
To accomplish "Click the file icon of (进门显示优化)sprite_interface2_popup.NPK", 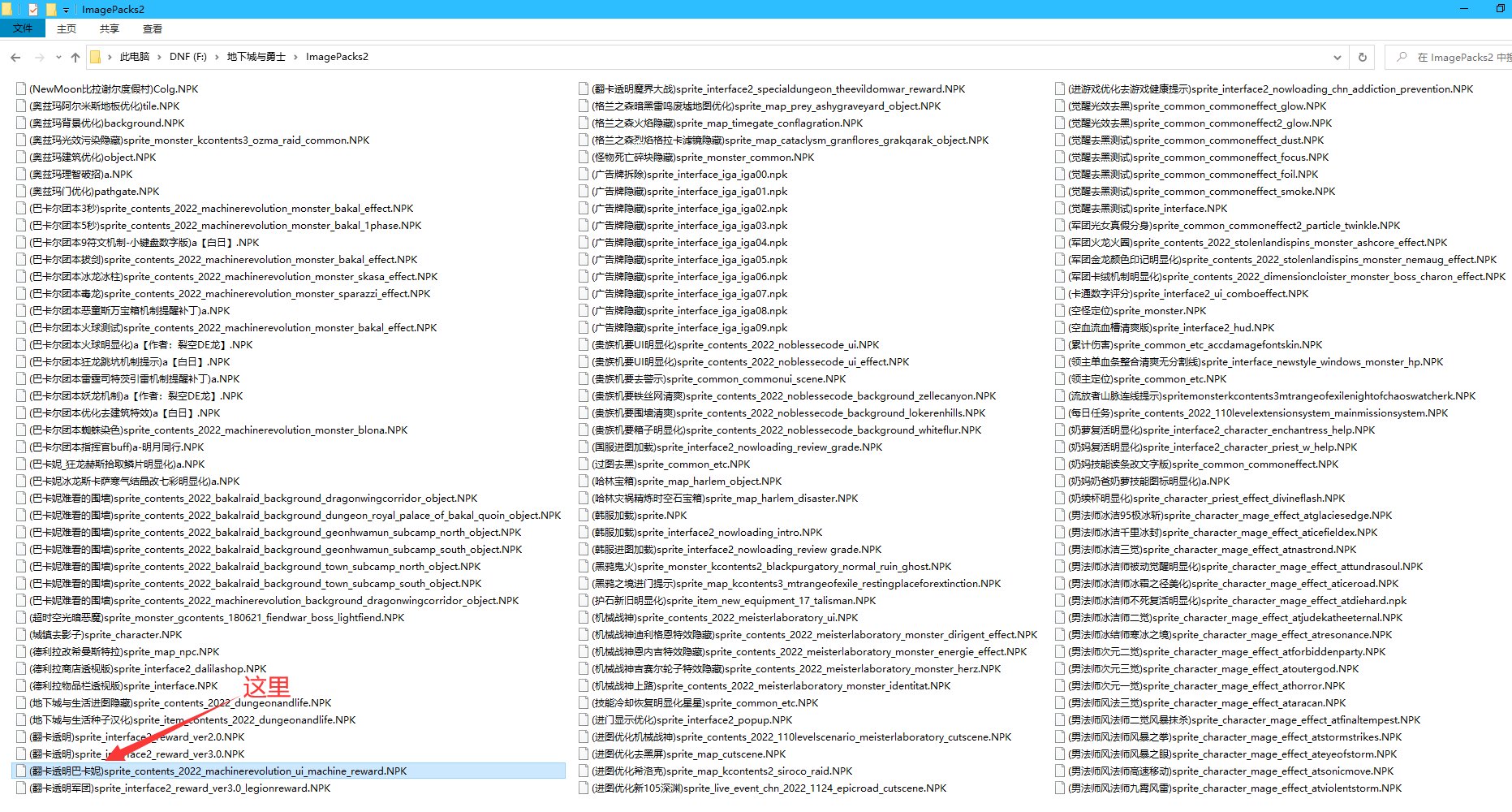I will [584, 719].
